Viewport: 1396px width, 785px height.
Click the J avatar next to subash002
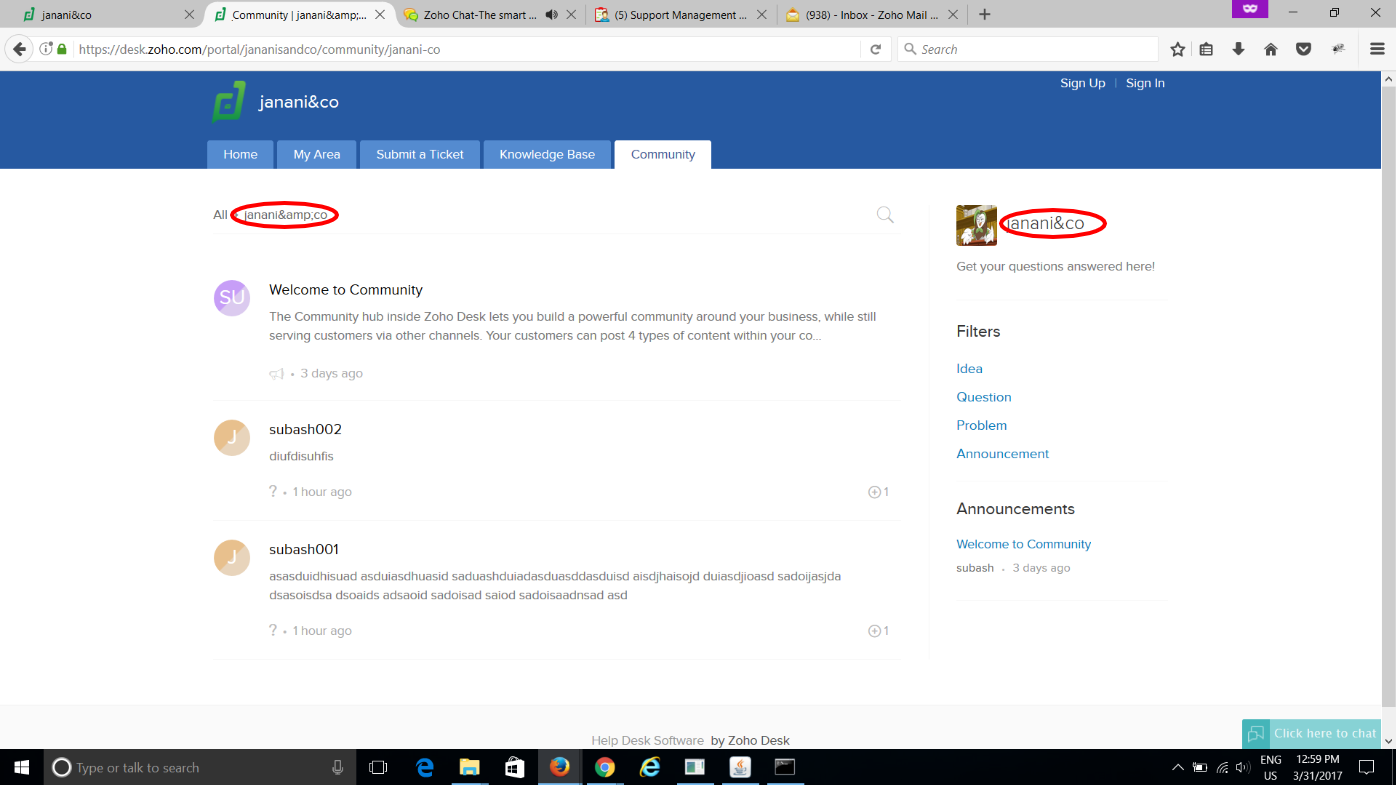click(232, 438)
